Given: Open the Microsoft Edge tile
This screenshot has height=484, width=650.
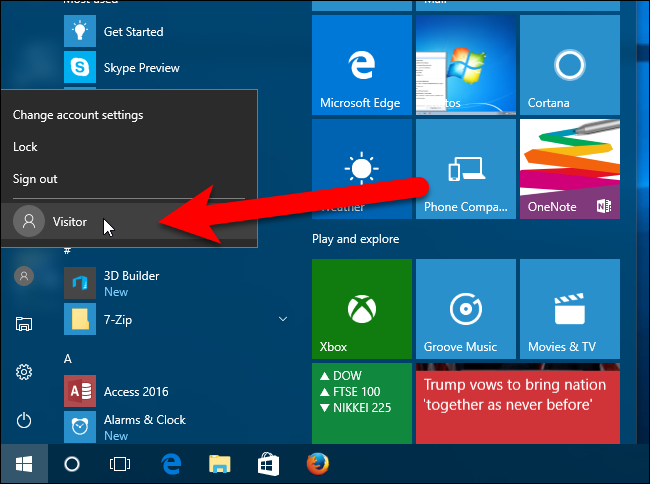Looking at the screenshot, I should click(362, 65).
